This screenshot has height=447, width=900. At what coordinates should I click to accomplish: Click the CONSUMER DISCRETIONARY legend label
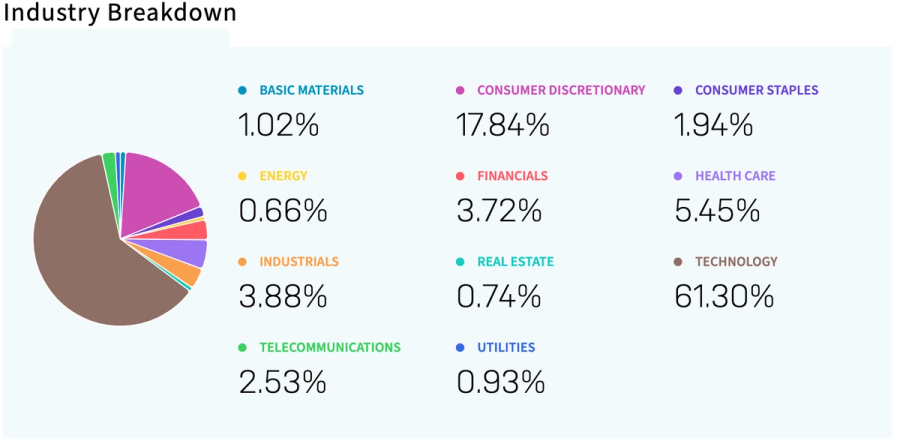click(561, 90)
